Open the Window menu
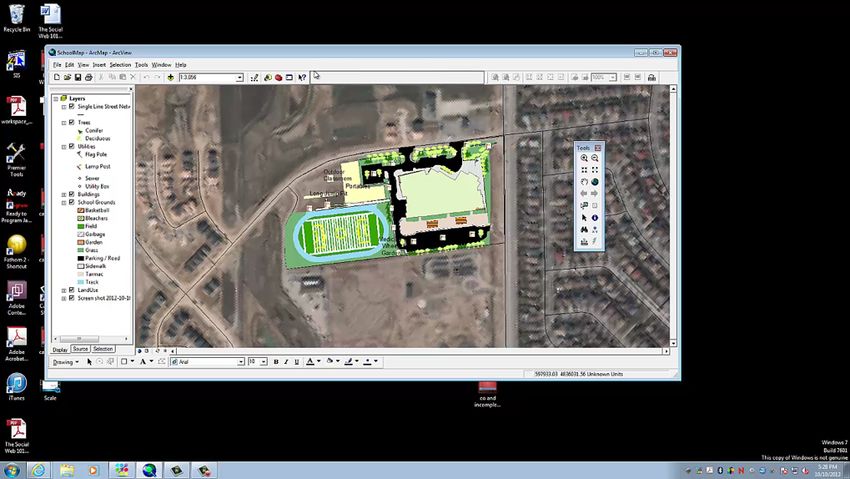This screenshot has width=850, height=479. point(161,64)
